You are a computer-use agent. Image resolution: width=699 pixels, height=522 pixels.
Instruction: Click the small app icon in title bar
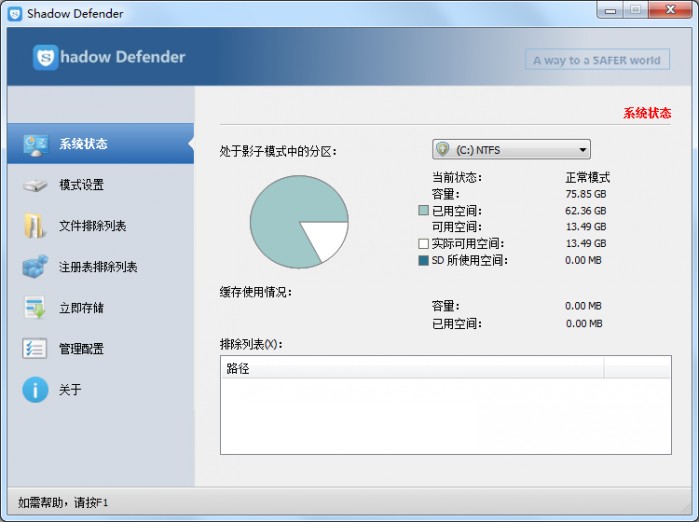click(x=15, y=14)
